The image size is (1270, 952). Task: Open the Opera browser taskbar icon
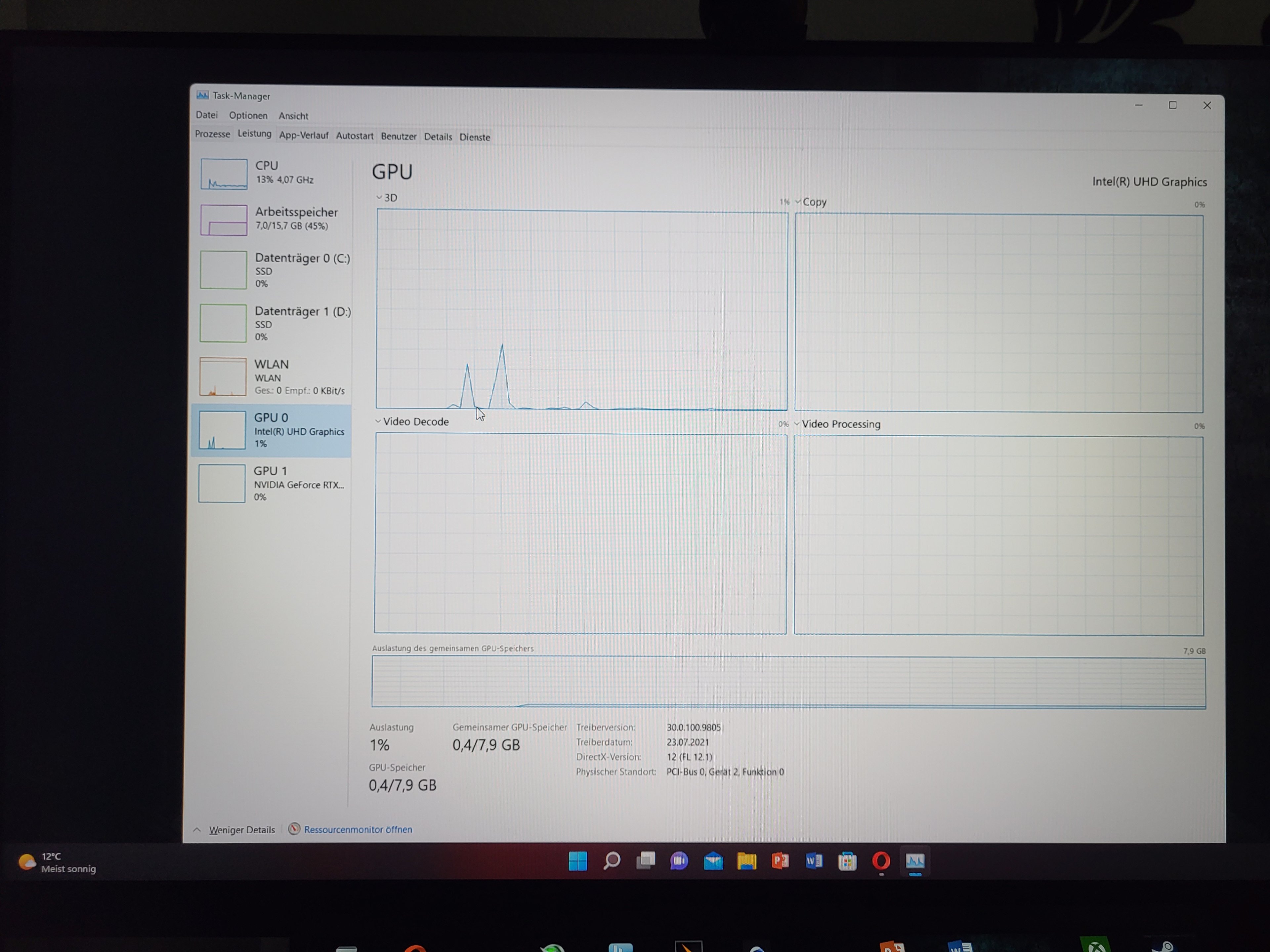[881, 861]
